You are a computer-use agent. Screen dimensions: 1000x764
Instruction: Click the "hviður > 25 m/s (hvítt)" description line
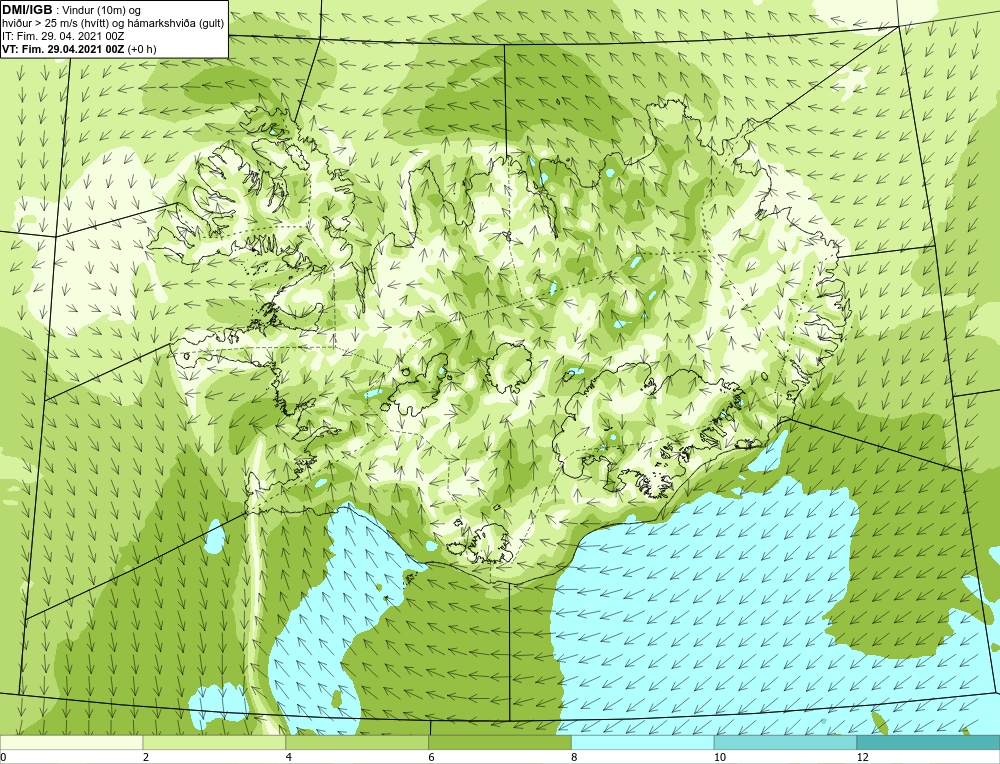pyautogui.click(x=114, y=24)
